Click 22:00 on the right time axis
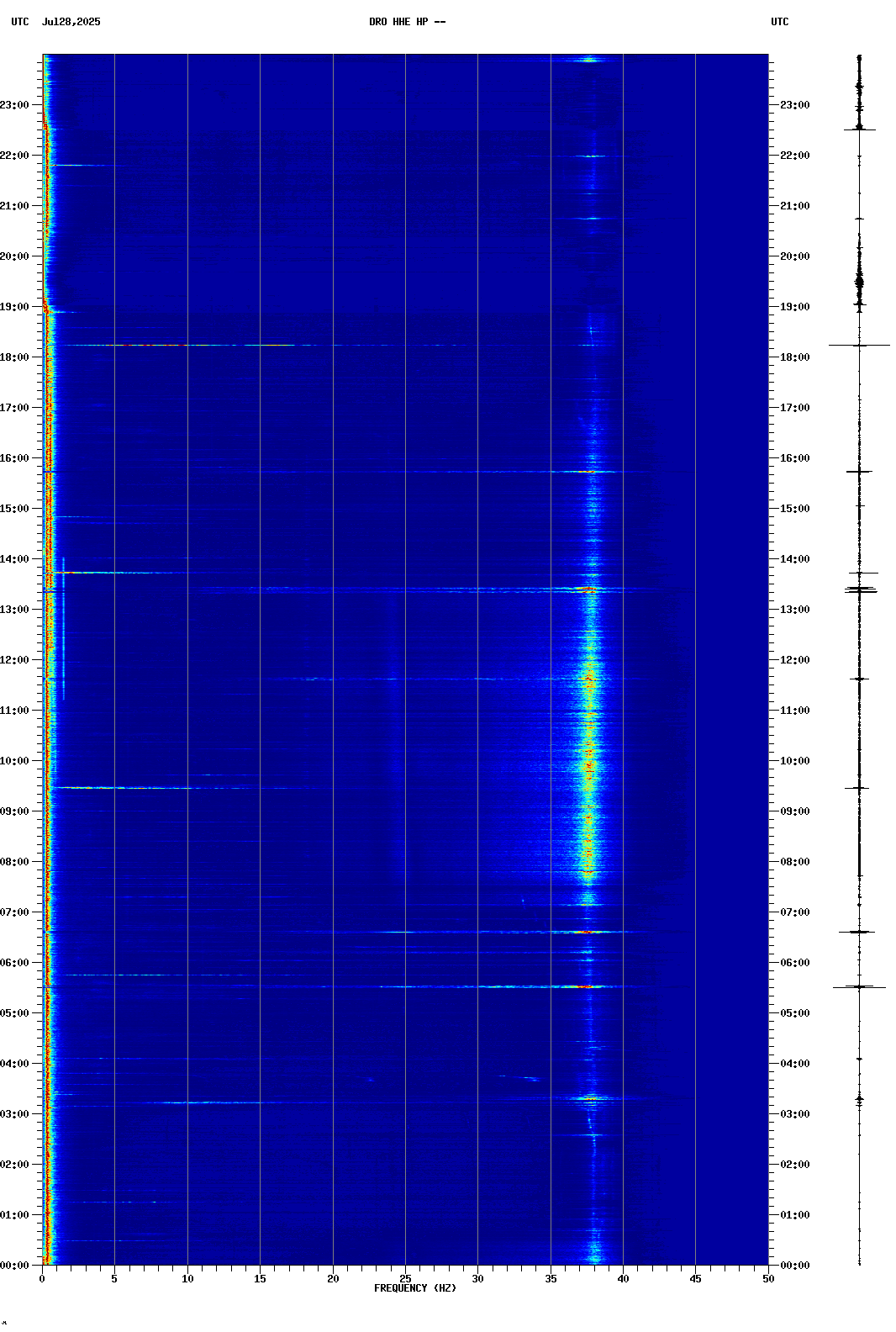This screenshot has height=1332, width=896. click(795, 156)
